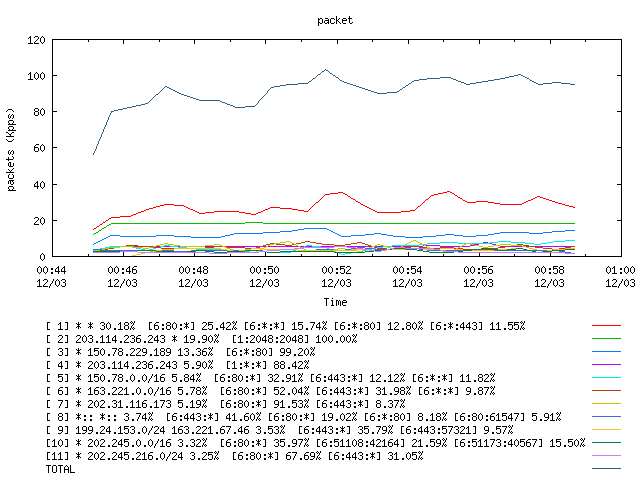The width and height of the screenshot is (640, 480).
Task: Click the brown-red line swatch for entry 6
Action: 606,391
